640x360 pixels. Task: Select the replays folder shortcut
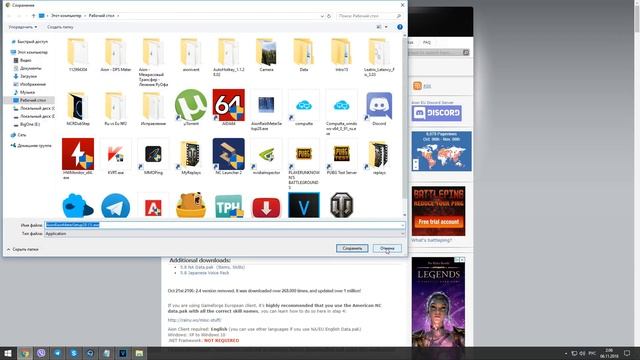[x=379, y=155]
